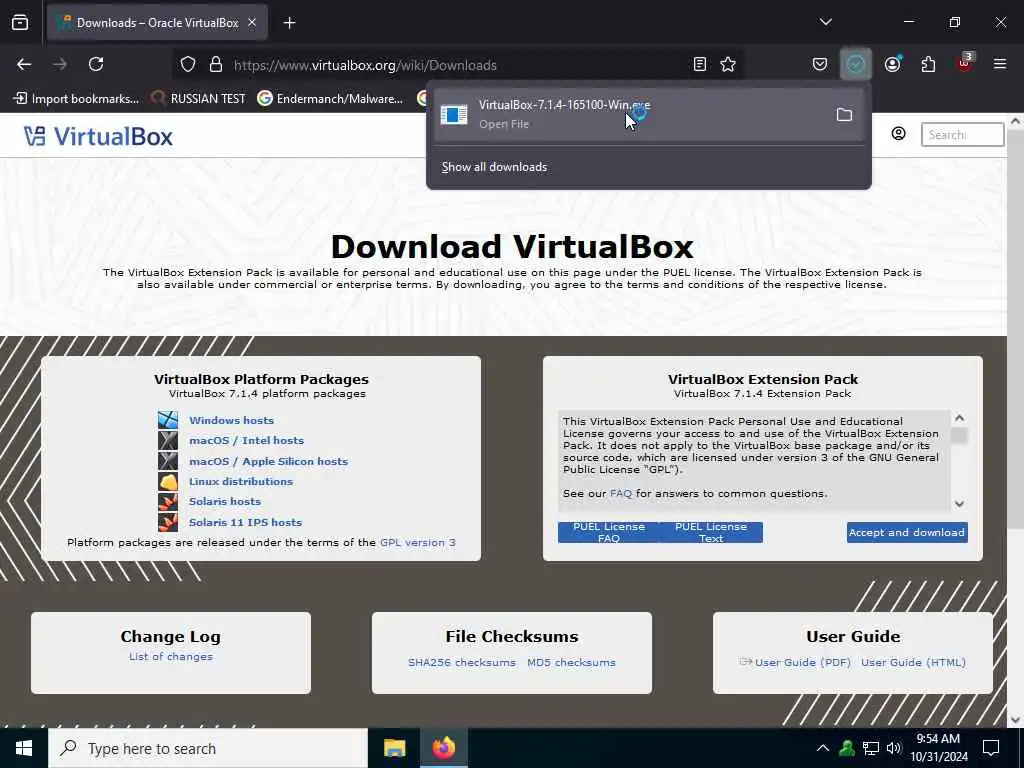Open the Endermanch/Malware bookmark
Image resolution: width=1024 pixels, height=768 pixels.
(x=330, y=99)
